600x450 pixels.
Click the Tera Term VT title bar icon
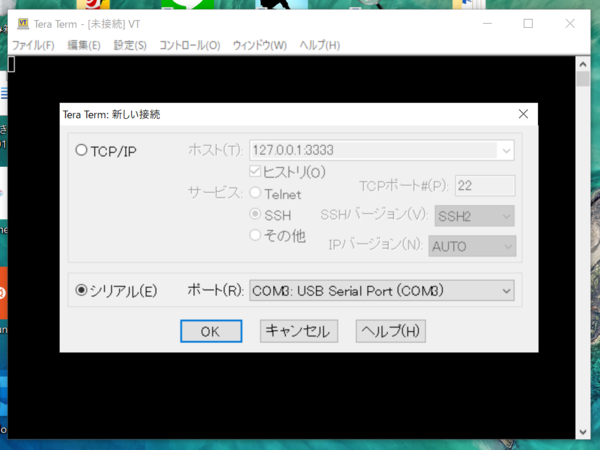click(23, 24)
